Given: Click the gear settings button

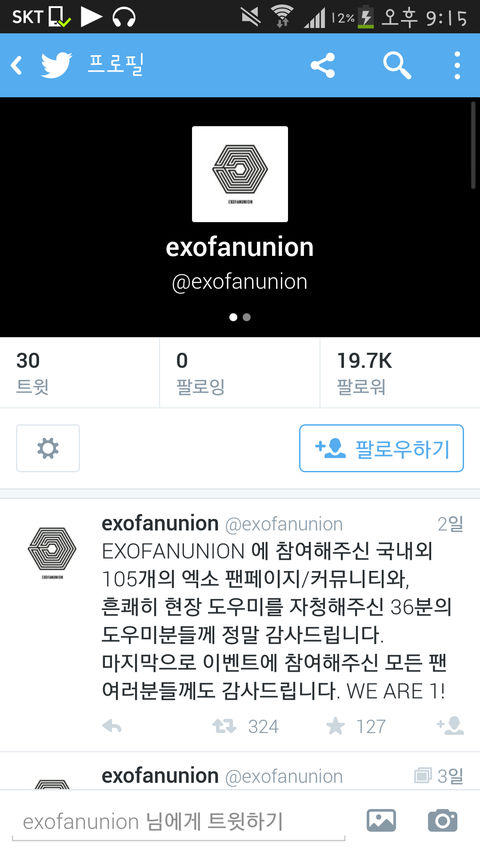Looking at the screenshot, I should pyautogui.click(x=48, y=448).
